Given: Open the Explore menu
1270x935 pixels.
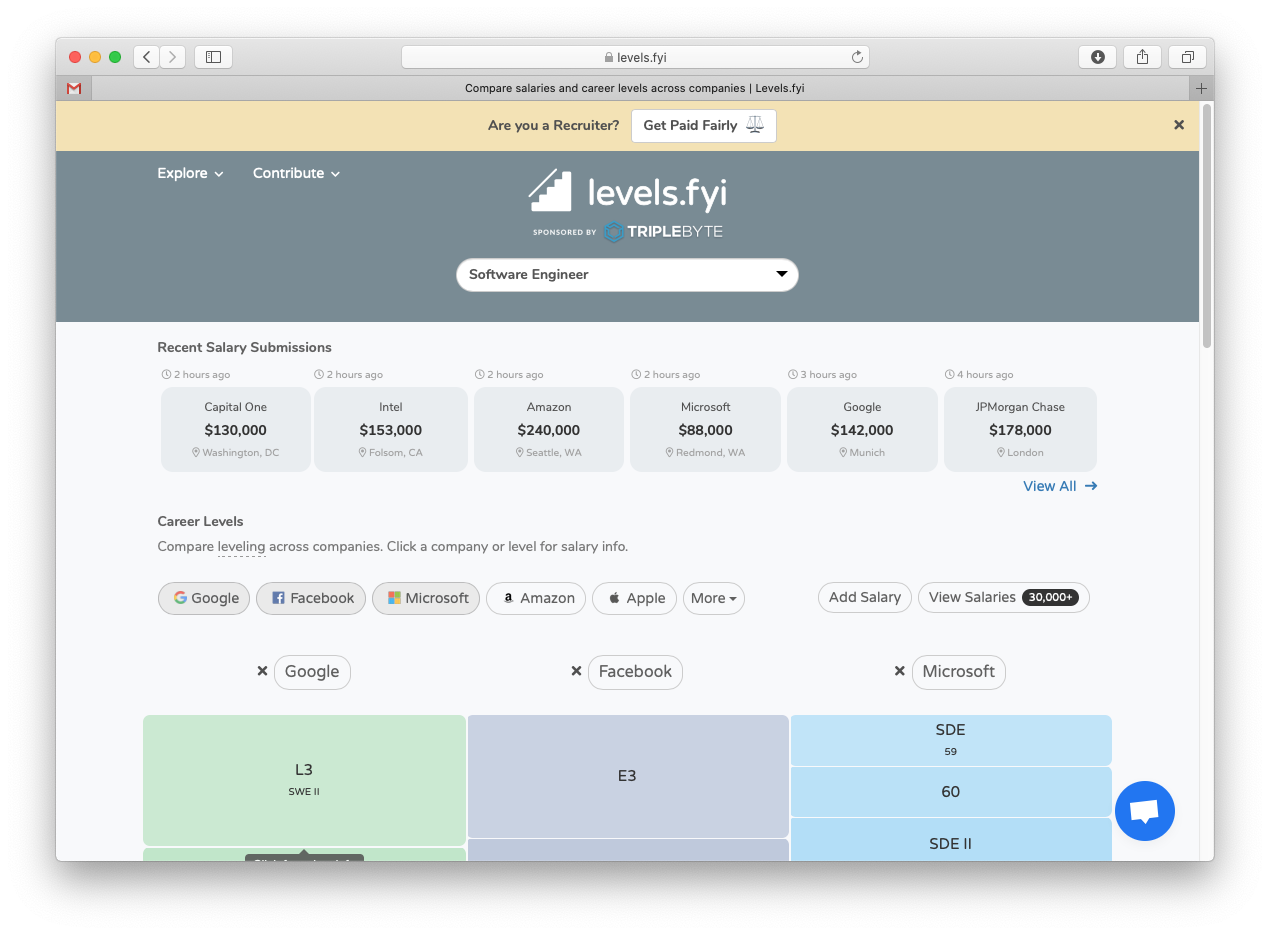Looking at the screenshot, I should point(190,173).
